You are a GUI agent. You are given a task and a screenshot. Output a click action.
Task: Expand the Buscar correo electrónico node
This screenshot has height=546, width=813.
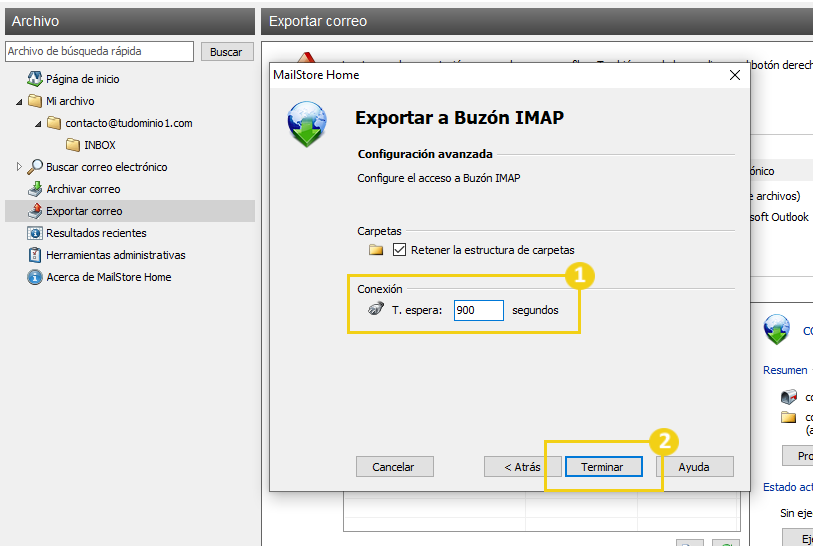[x=19, y=166]
